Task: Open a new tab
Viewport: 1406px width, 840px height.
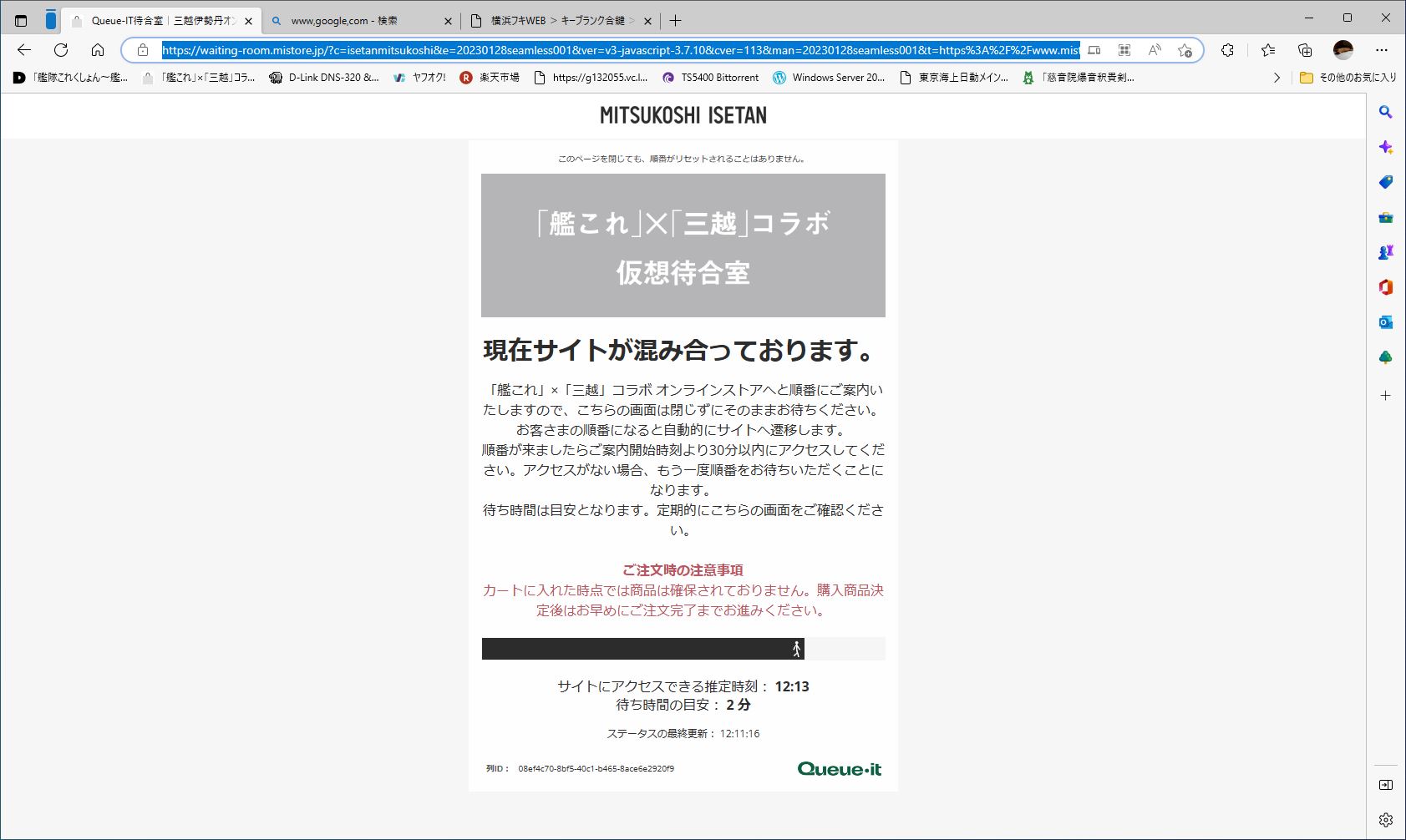Action: coord(676,20)
